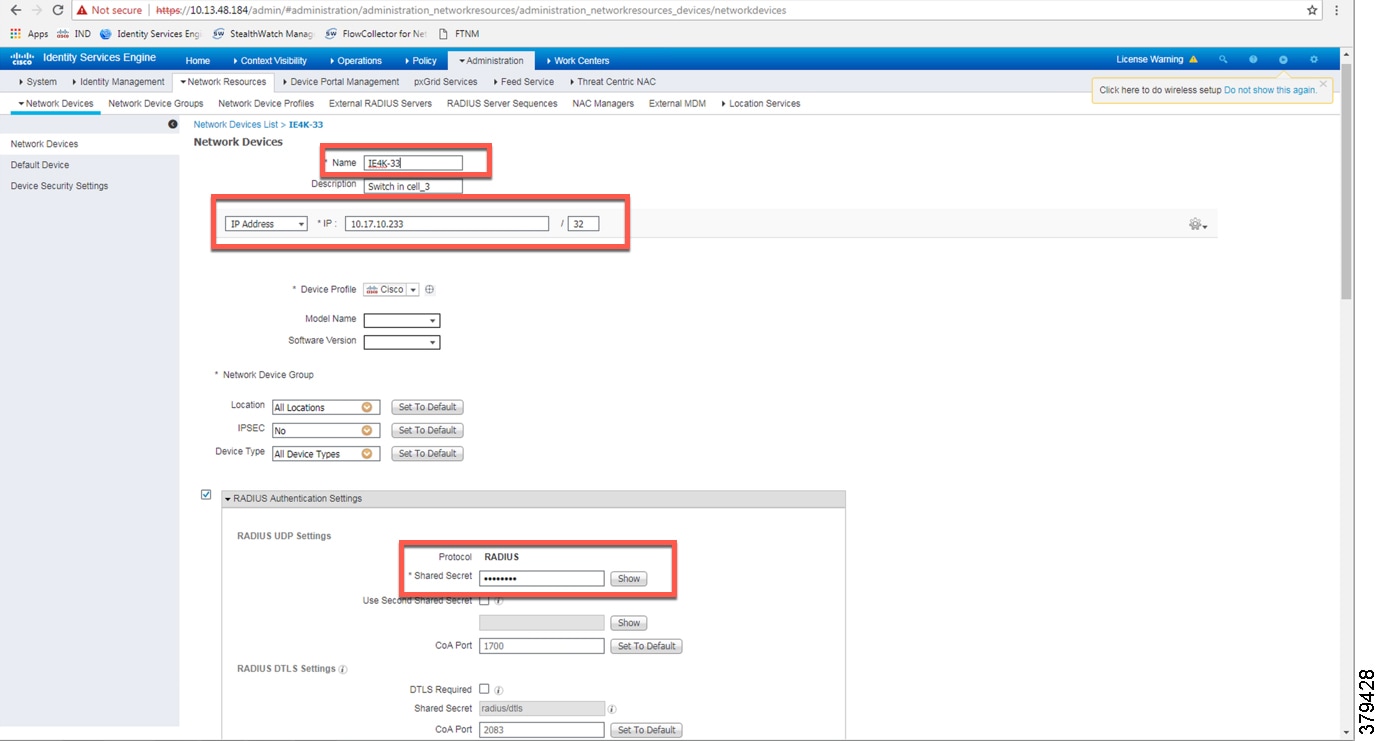Open the Software Version dropdown
The width and height of the screenshot is (1379, 741).
click(x=402, y=342)
